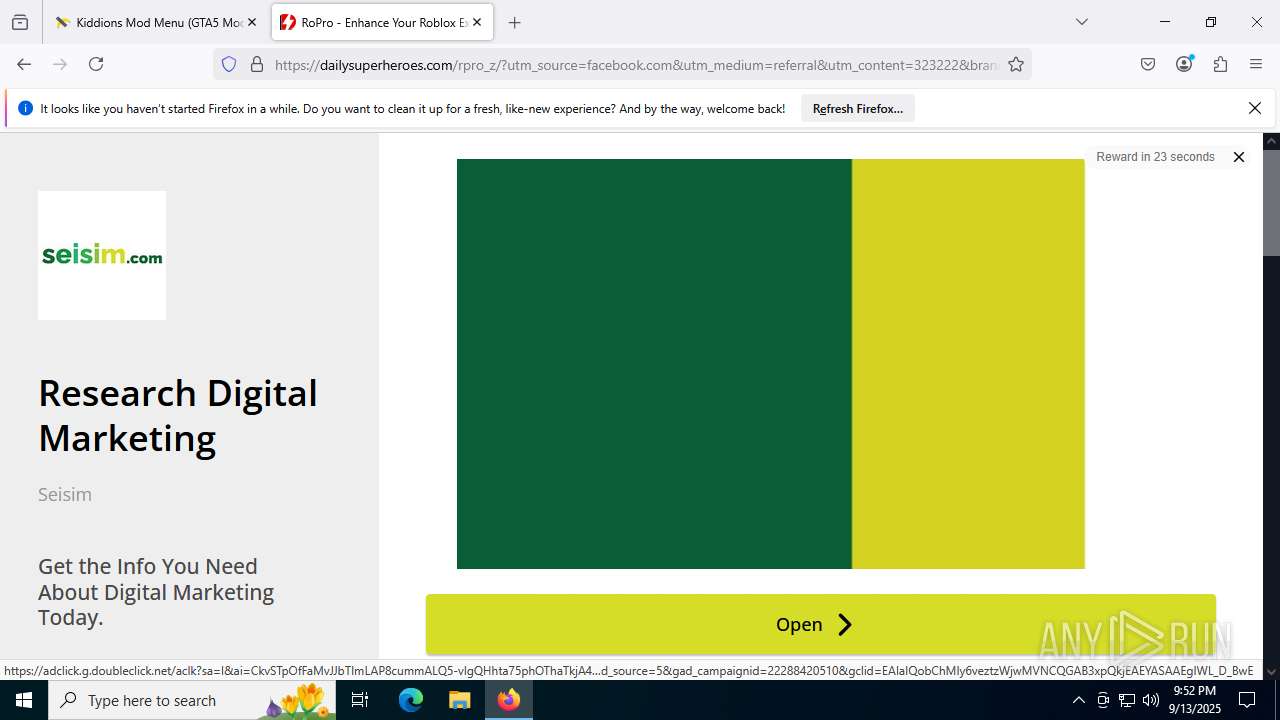Open the volume speaker tray icon

(x=1151, y=700)
